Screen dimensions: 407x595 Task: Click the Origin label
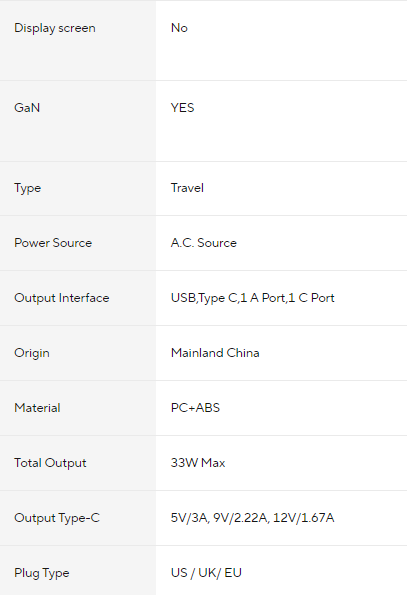31,353
